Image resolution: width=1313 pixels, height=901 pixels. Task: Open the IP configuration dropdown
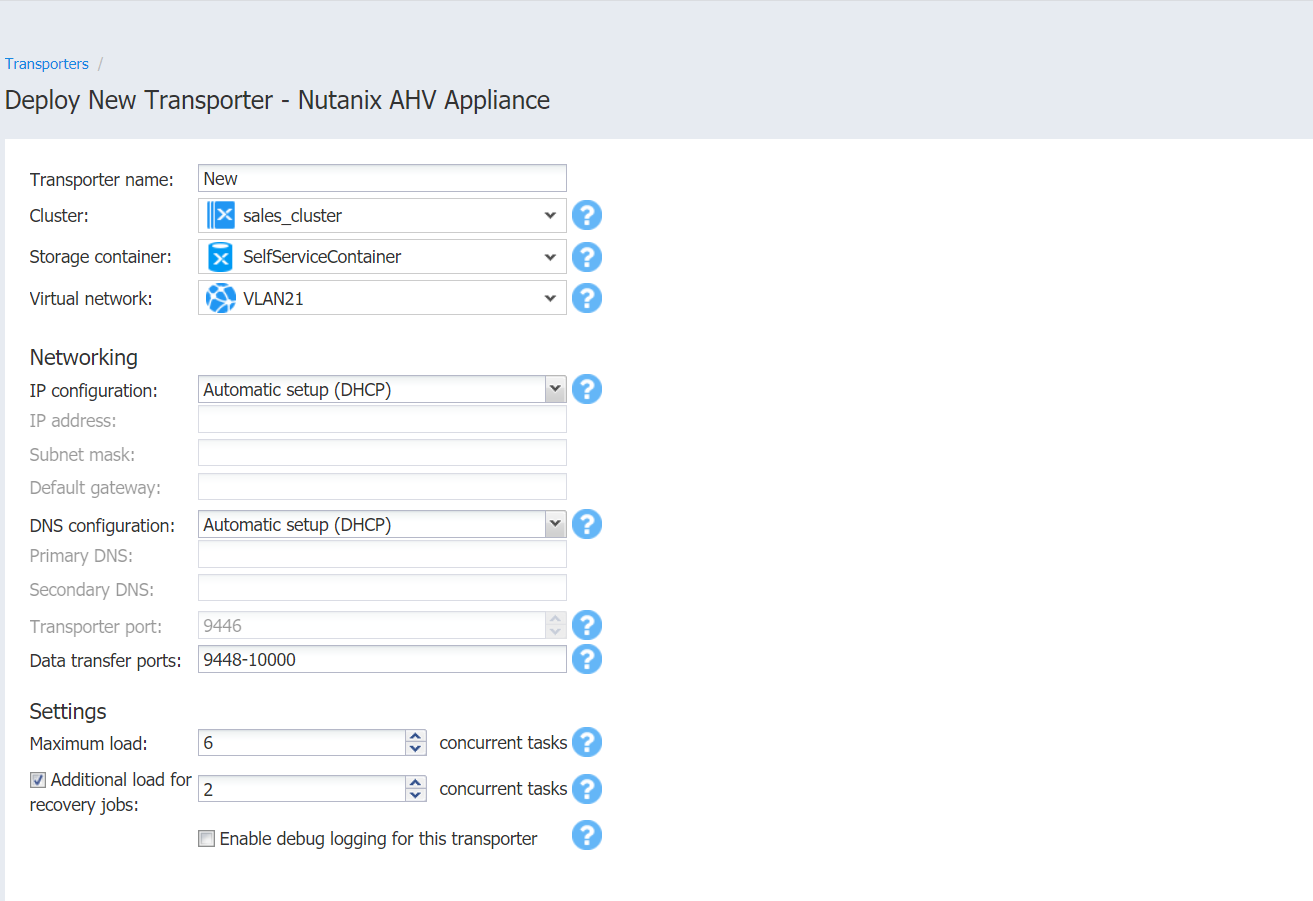pyautogui.click(x=556, y=390)
